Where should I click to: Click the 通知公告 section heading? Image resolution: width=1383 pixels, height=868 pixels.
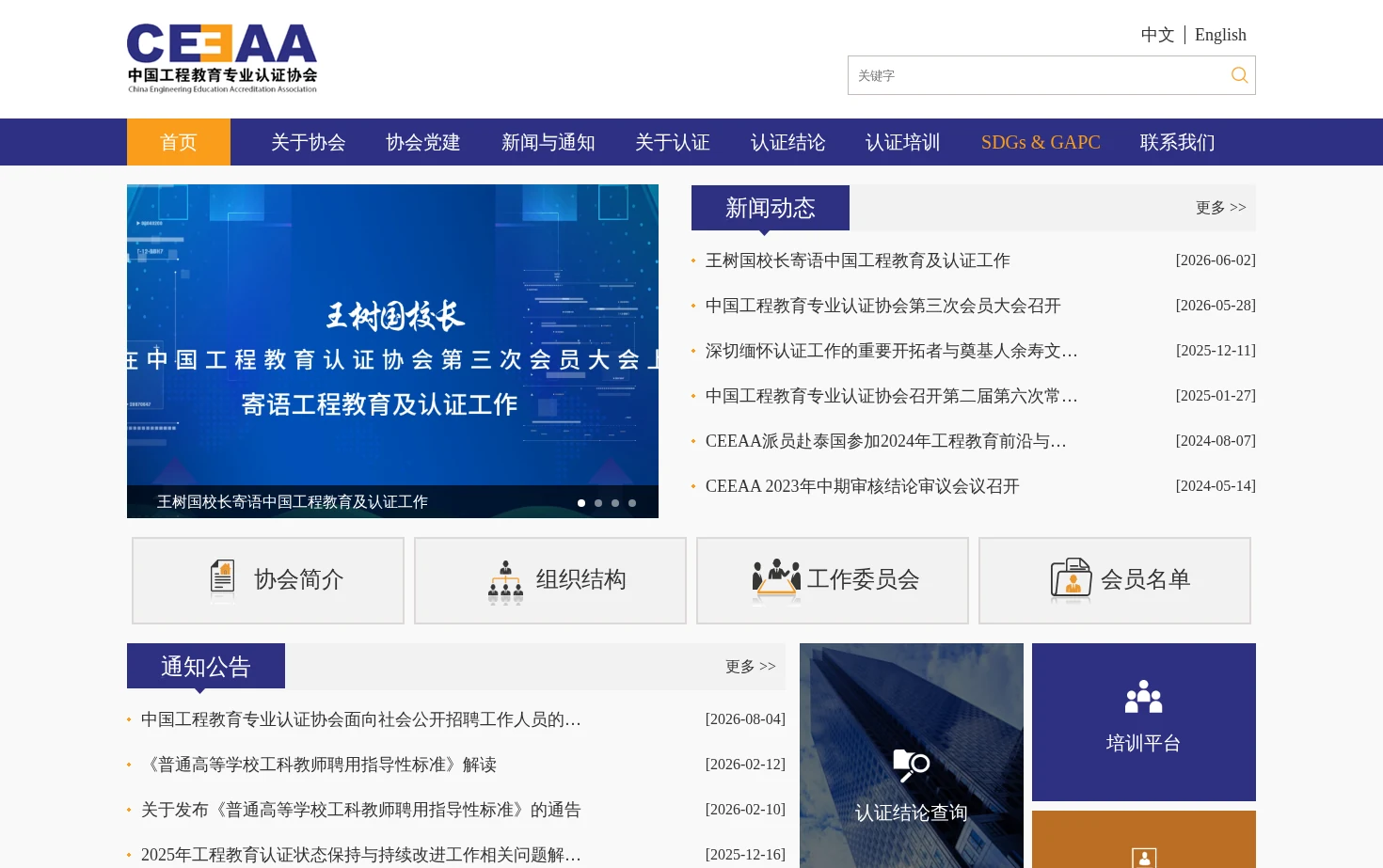[206, 667]
